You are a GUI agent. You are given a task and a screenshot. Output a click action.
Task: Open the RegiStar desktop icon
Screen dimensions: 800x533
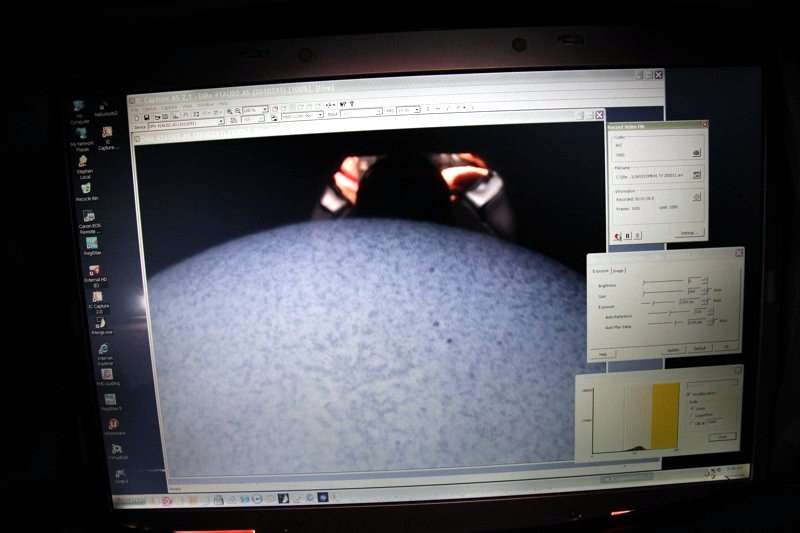pyautogui.click(x=92, y=246)
